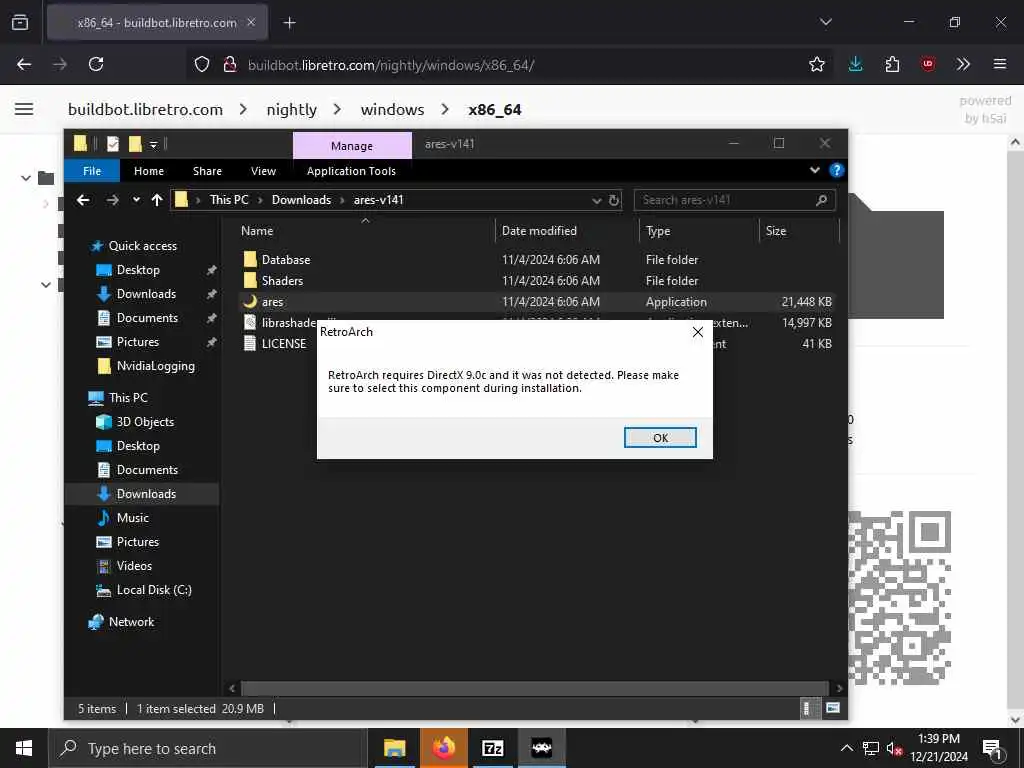
Task: Select the Shaders folder
Action: [282, 281]
